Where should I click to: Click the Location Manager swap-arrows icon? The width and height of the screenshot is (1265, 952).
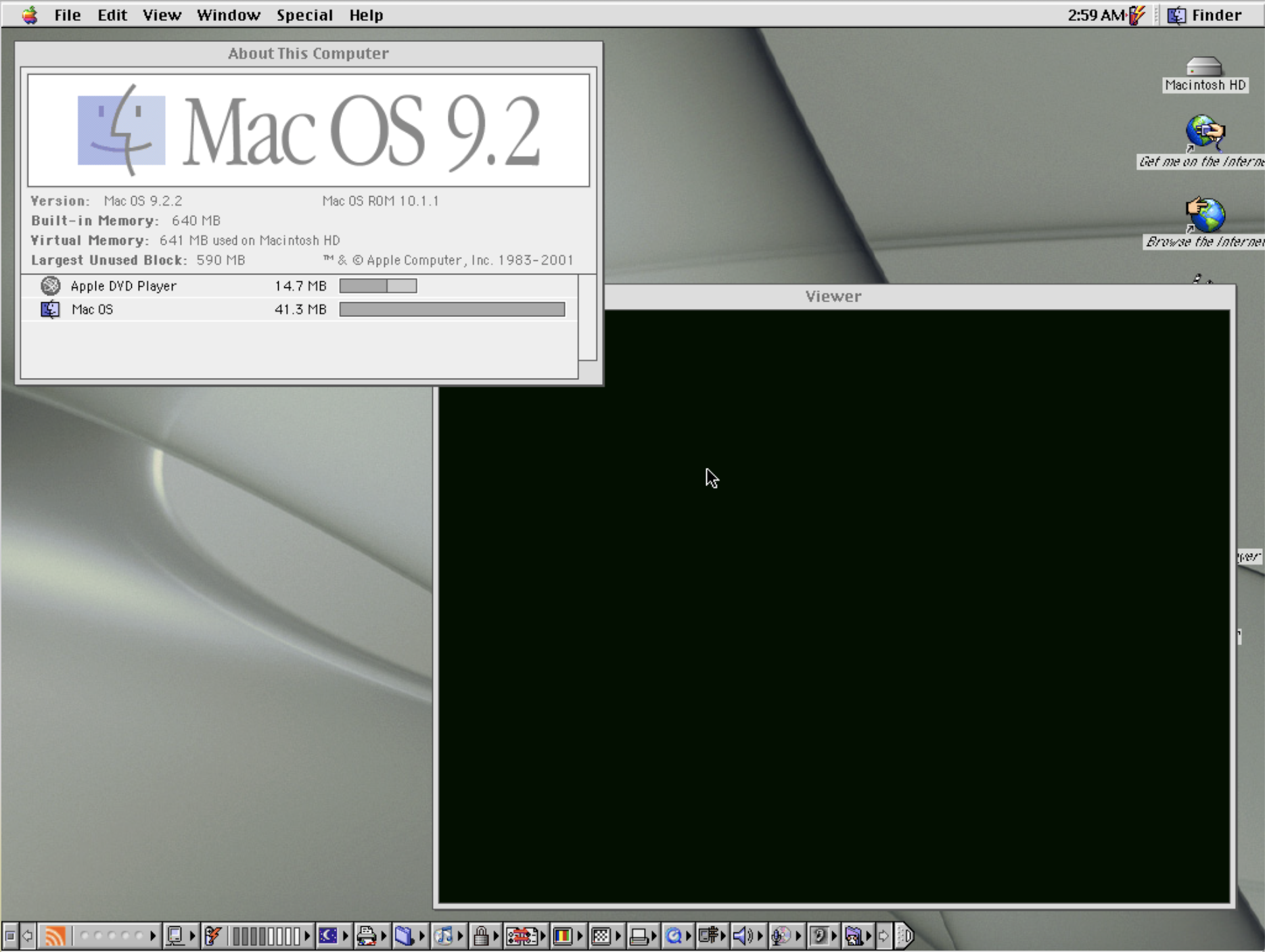tap(522, 936)
